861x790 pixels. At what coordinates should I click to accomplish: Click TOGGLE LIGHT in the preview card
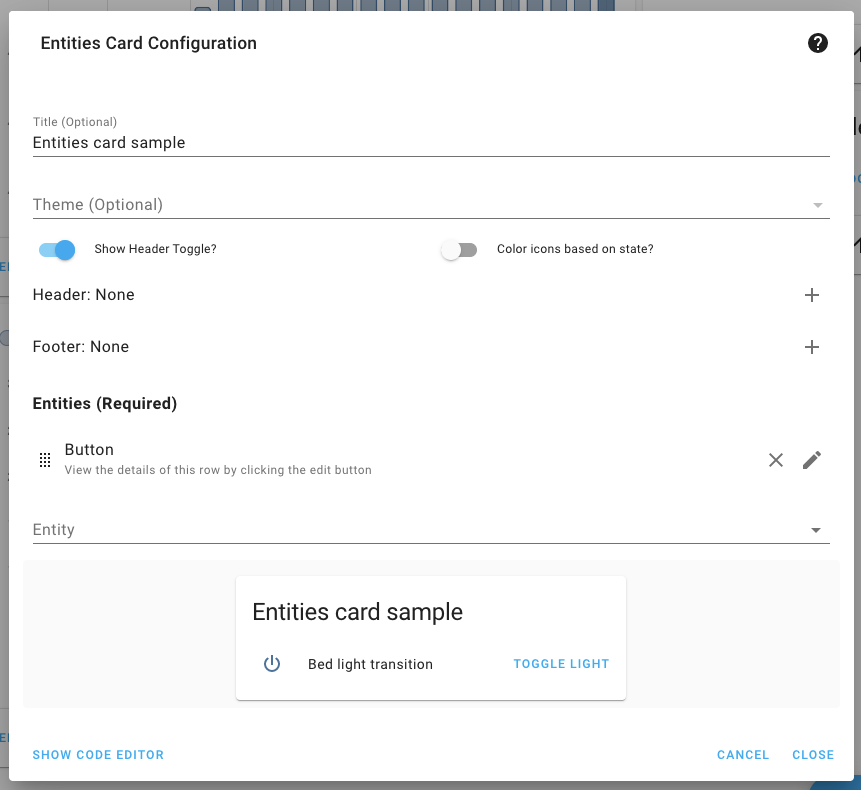(561, 663)
